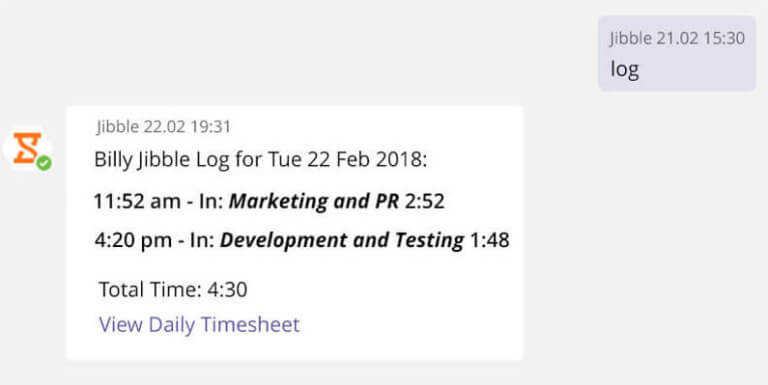The image size is (768, 385).
Task: Click the white bot reply message card
Action: pos(295,233)
